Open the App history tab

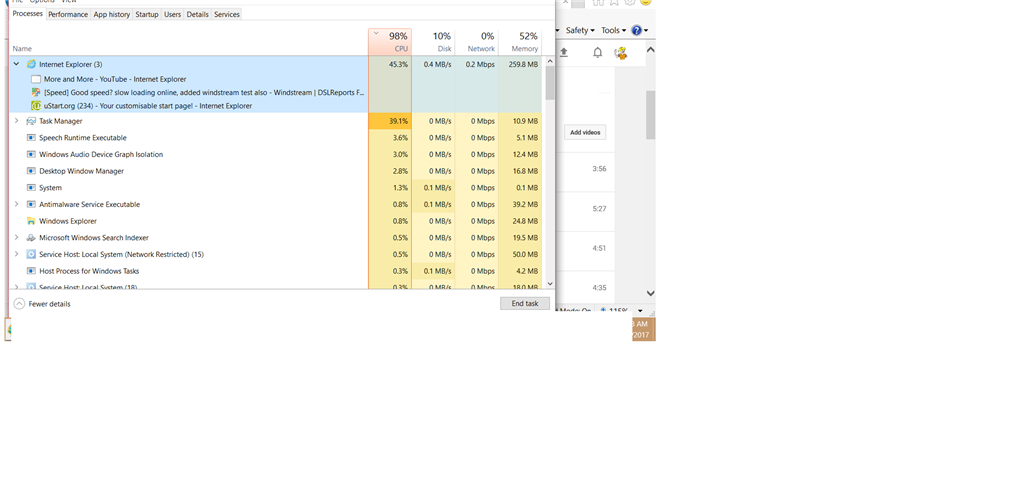click(x=112, y=14)
